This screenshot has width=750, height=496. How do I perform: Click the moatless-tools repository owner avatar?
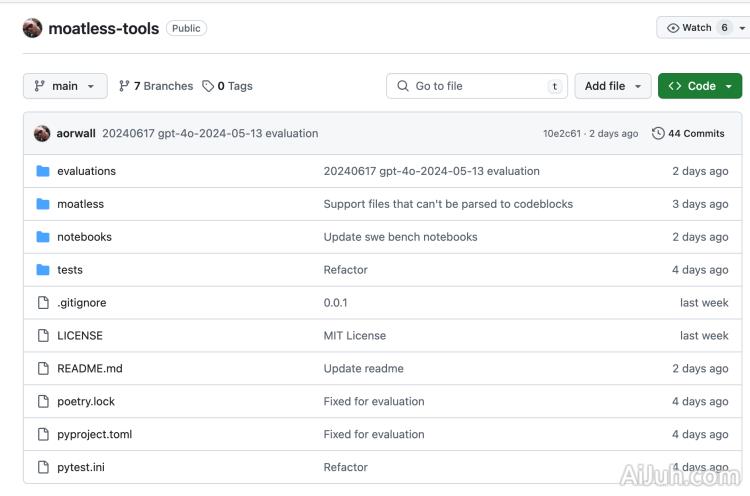point(32,28)
